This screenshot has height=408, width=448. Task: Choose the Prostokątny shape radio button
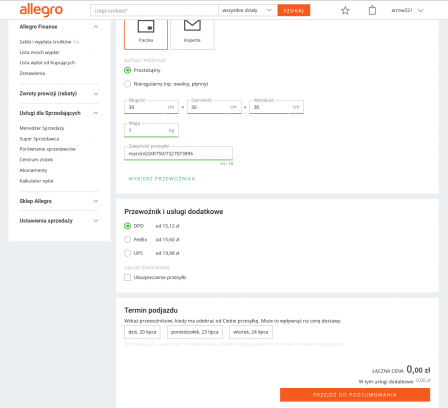click(127, 70)
